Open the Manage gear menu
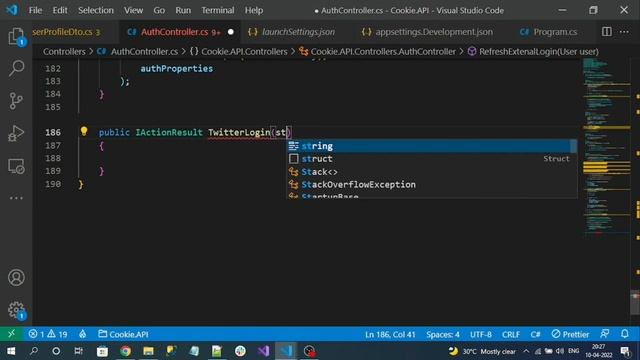This screenshot has width=640, height=360. click(x=16, y=310)
